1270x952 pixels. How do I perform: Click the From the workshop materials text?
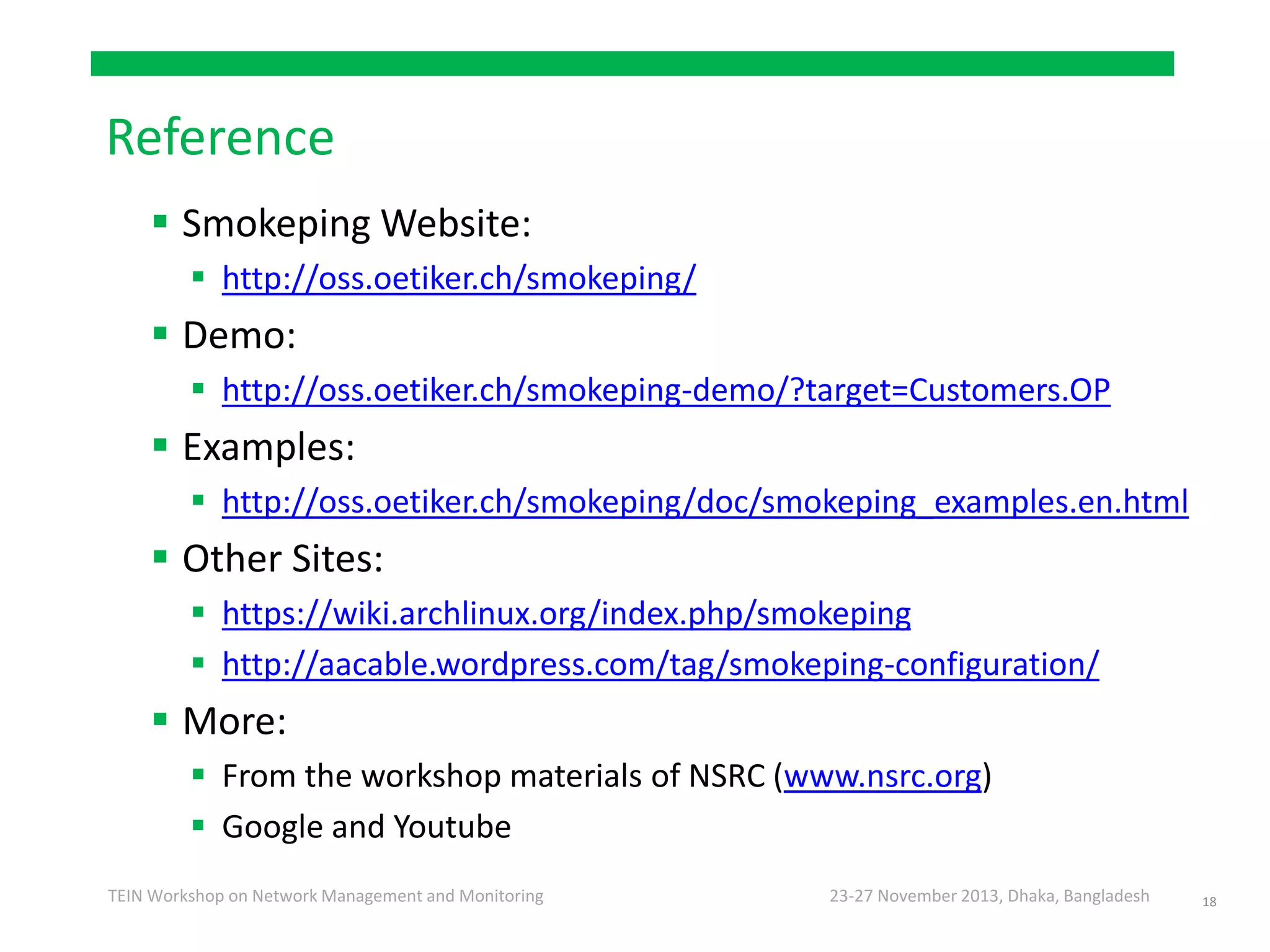493,777
